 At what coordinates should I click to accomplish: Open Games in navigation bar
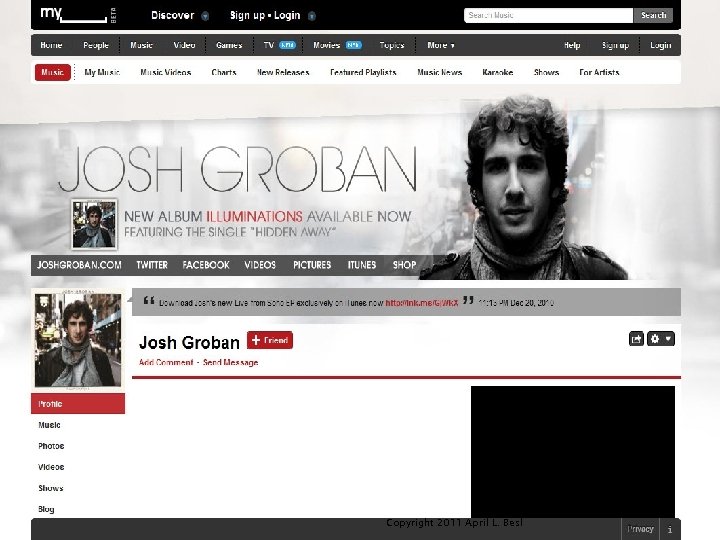(229, 45)
